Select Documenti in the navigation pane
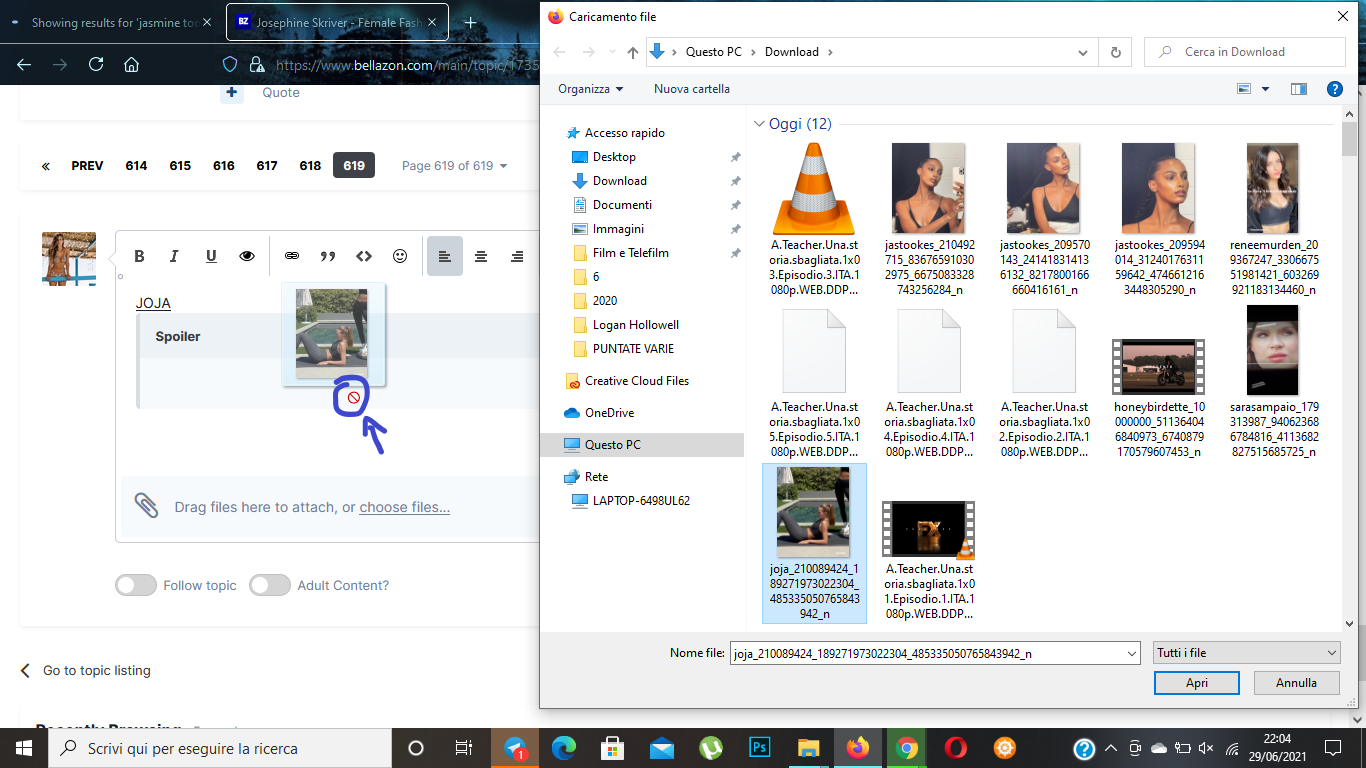Viewport: 1366px width, 768px height. pyautogui.click(x=622, y=205)
